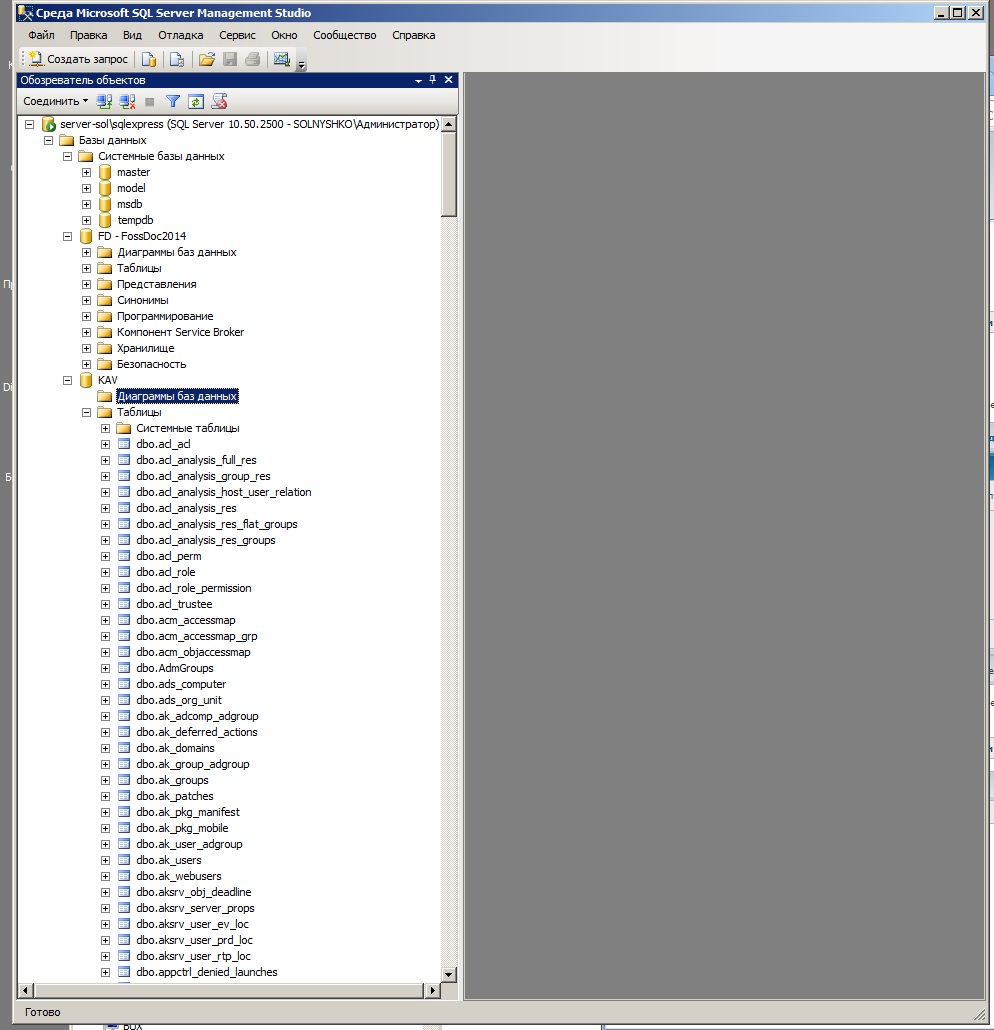Click the vertical scrollbar down arrow
Screen dimensions: 994x1030
pyautogui.click(x=449, y=975)
